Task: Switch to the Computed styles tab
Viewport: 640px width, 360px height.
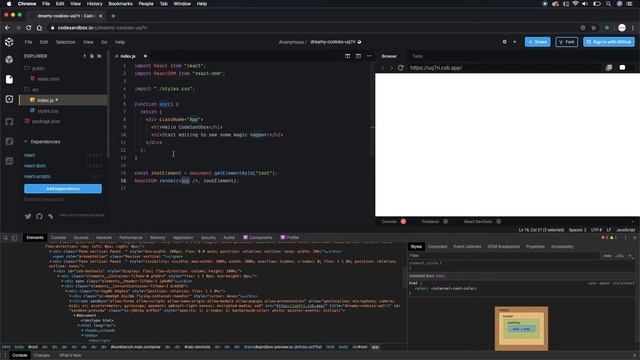Action: click(x=438, y=247)
